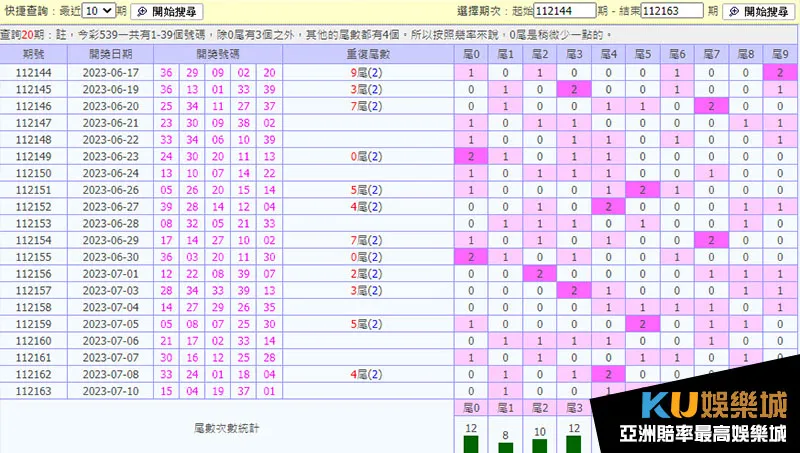Screen dimensions: 800x453
Task: Click 4尾(2) in row 112162
Action: point(366,374)
